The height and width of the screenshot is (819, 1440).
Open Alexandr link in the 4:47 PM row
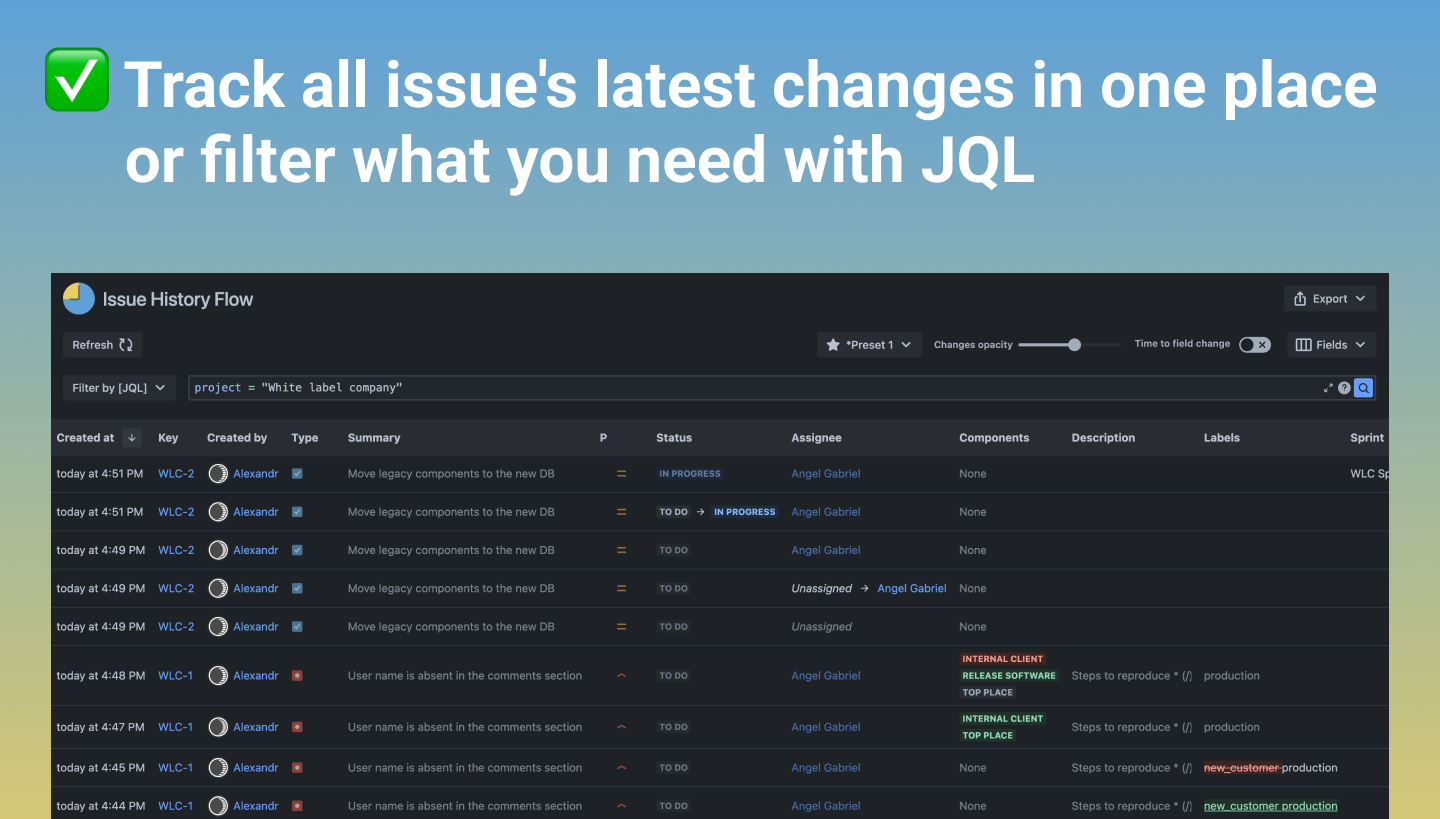(256, 727)
